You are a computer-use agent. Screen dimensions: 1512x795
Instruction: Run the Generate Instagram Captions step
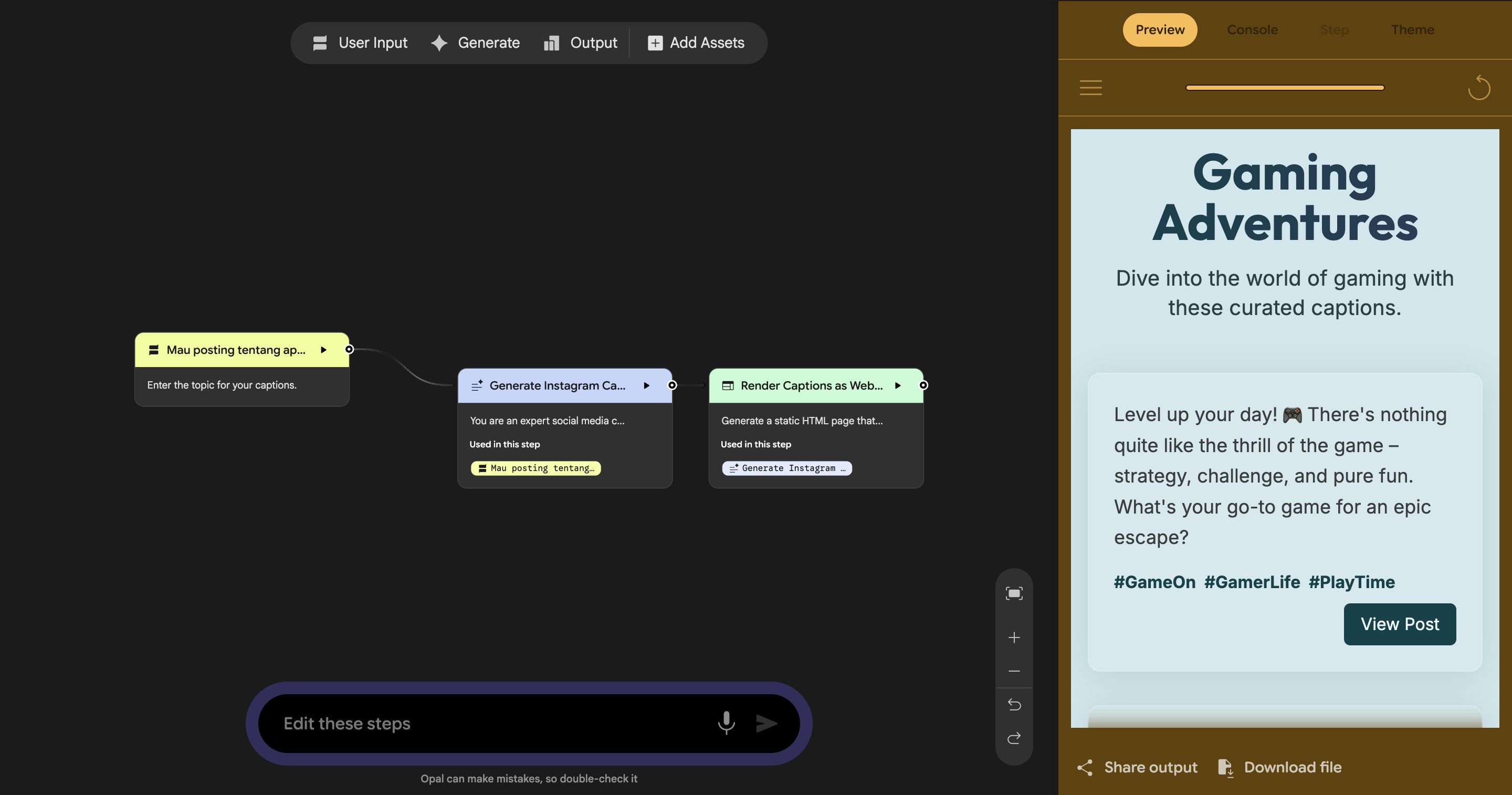point(646,386)
